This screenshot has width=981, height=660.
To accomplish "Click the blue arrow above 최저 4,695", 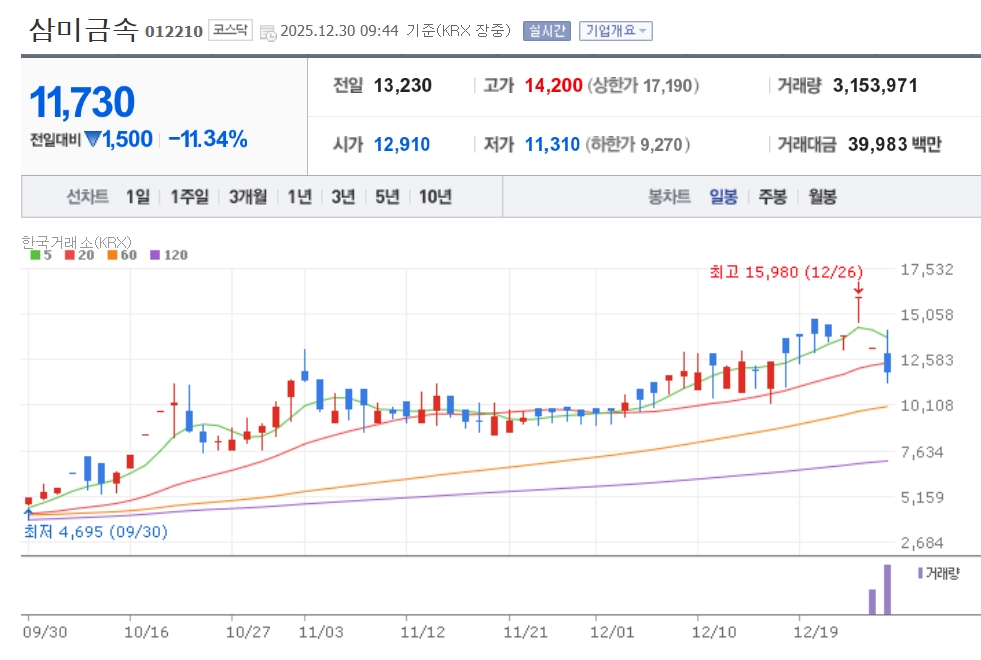I will (x=28, y=513).
